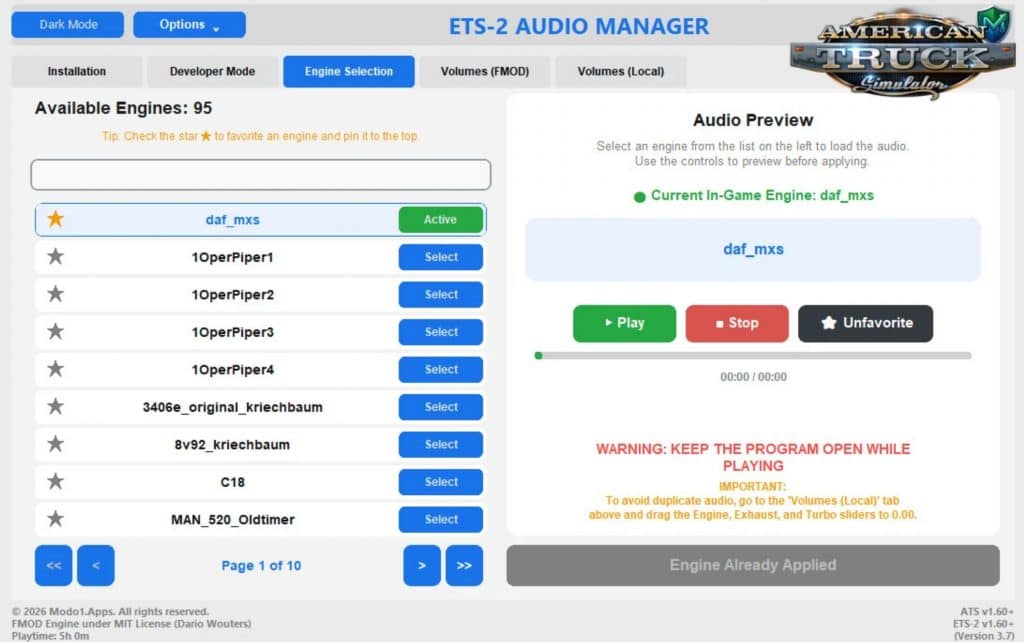Click the Version 3.7 footer text
This screenshot has width=1024, height=642.
point(984,635)
